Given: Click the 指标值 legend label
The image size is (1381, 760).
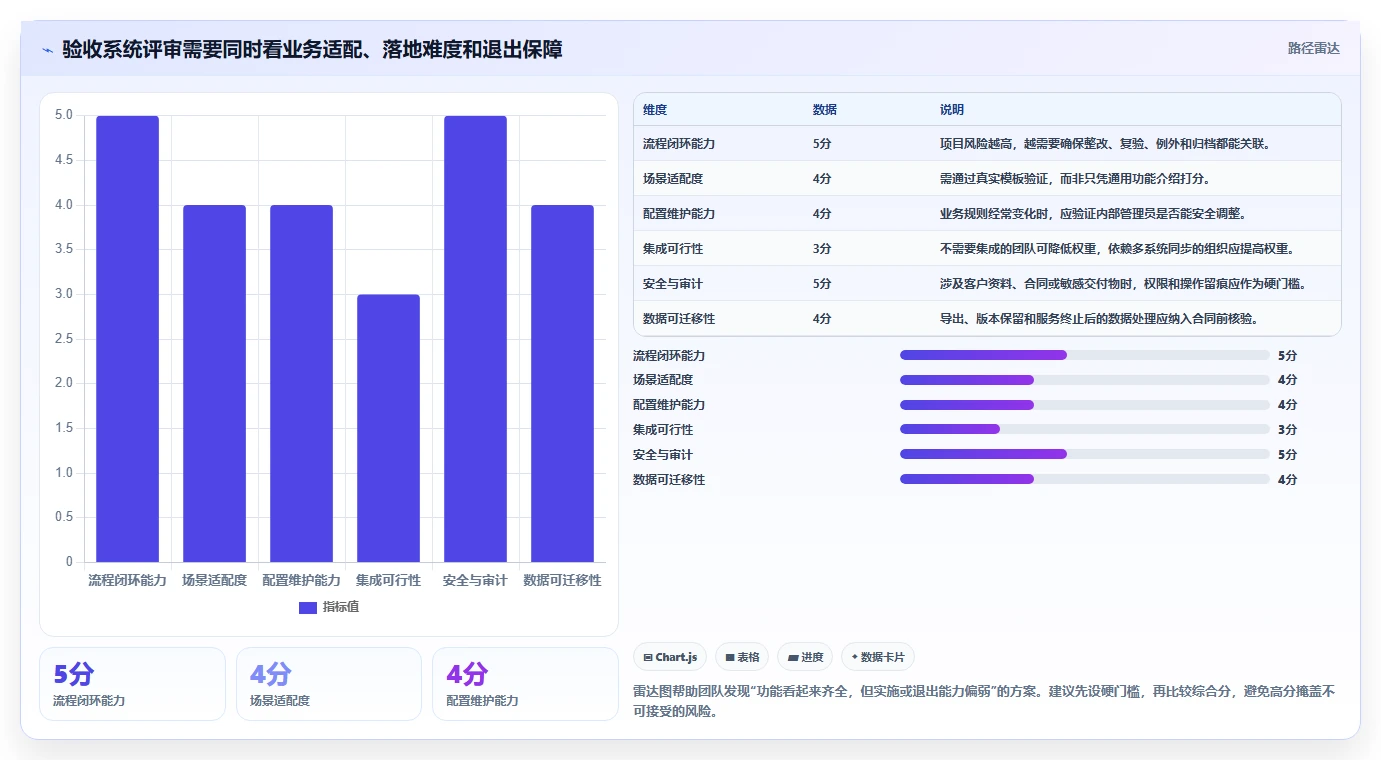Looking at the screenshot, I should coord(341,607).
